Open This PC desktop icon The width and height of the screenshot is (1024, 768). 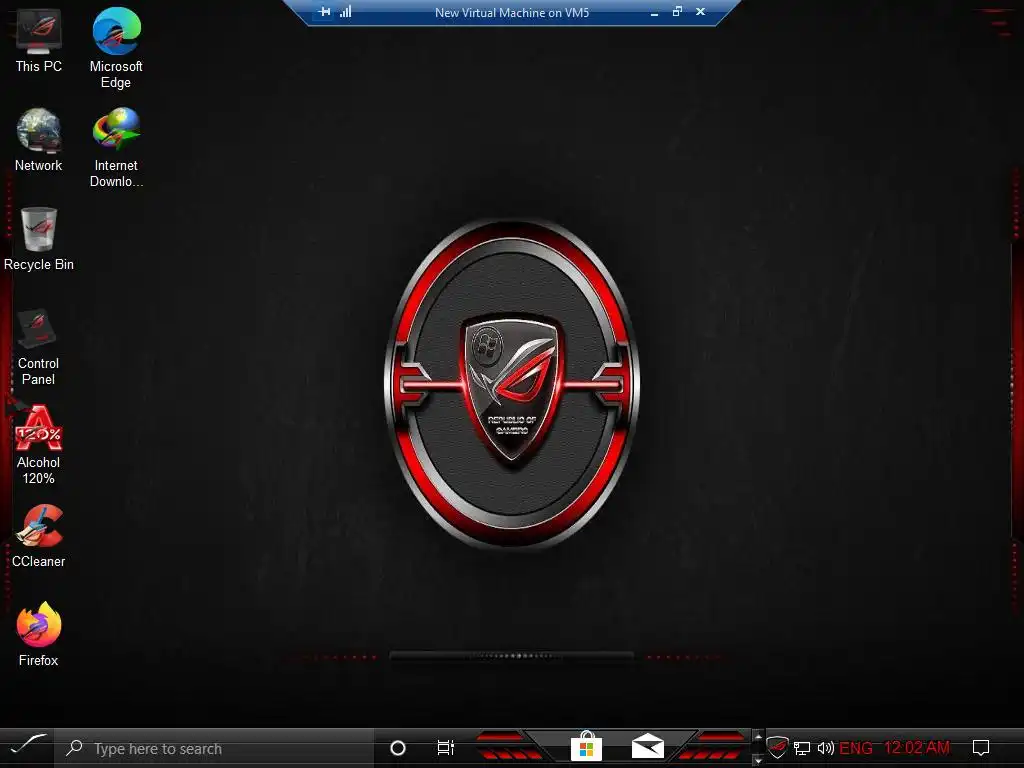click(x=39, y=40)
